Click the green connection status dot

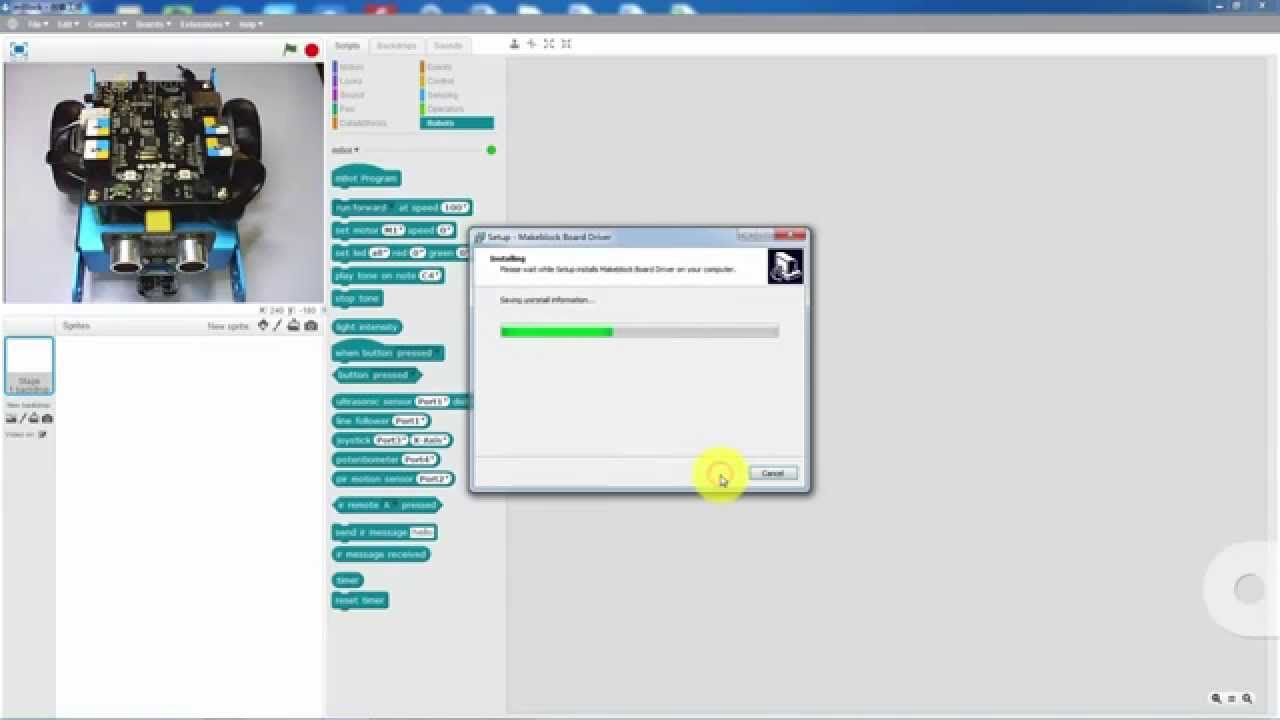click(x=491, y=150)
